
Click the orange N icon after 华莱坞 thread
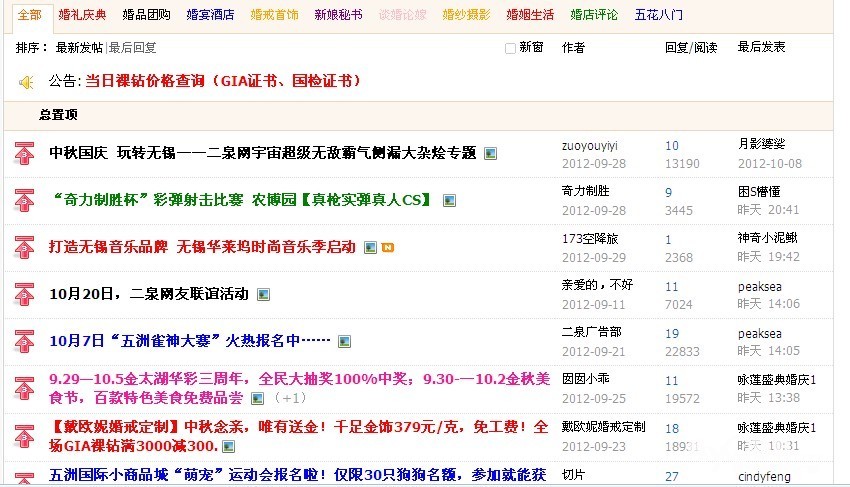click(x=387, y=247)
